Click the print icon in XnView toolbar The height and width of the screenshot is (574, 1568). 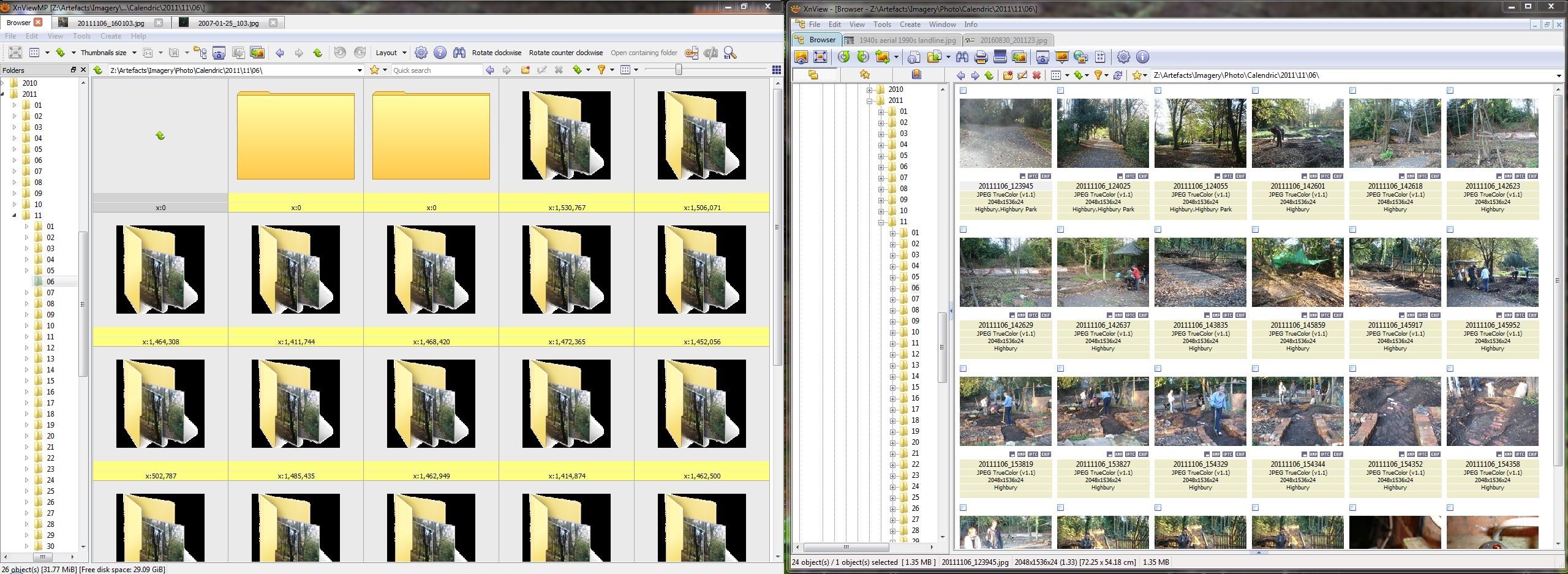pos(981,57)
